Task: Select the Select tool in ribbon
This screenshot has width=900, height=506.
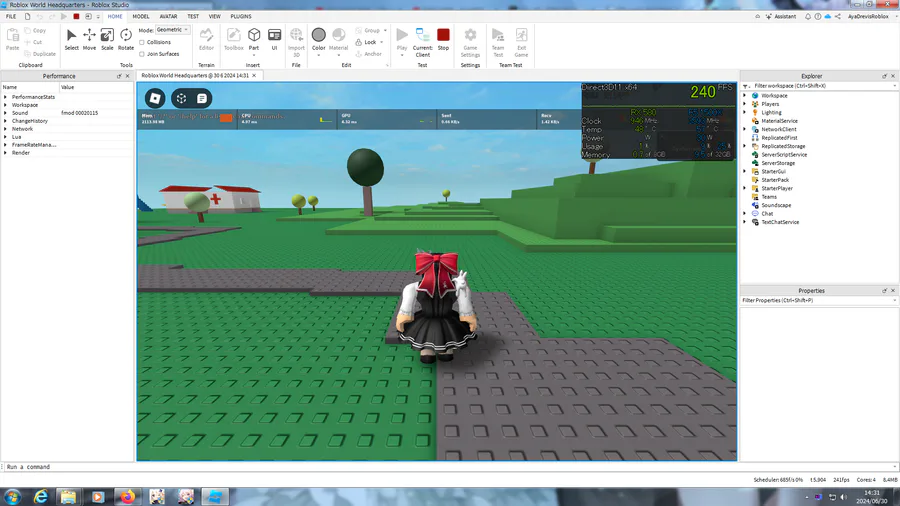Action: [x=71, y=40]
